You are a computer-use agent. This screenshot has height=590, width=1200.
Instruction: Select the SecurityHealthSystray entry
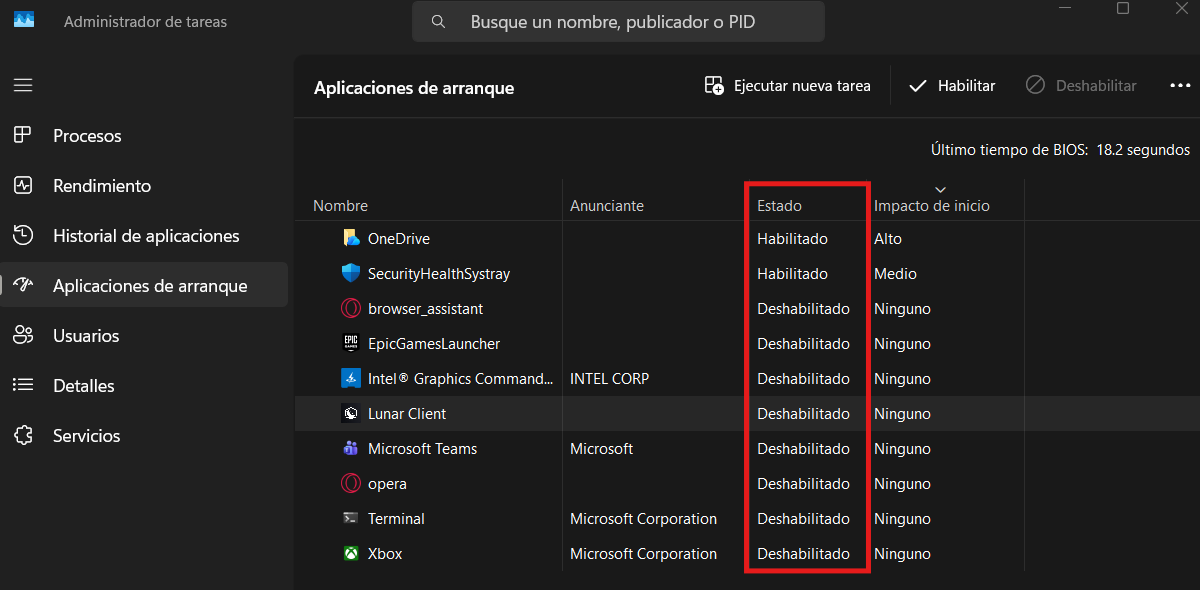coord(439,273)
